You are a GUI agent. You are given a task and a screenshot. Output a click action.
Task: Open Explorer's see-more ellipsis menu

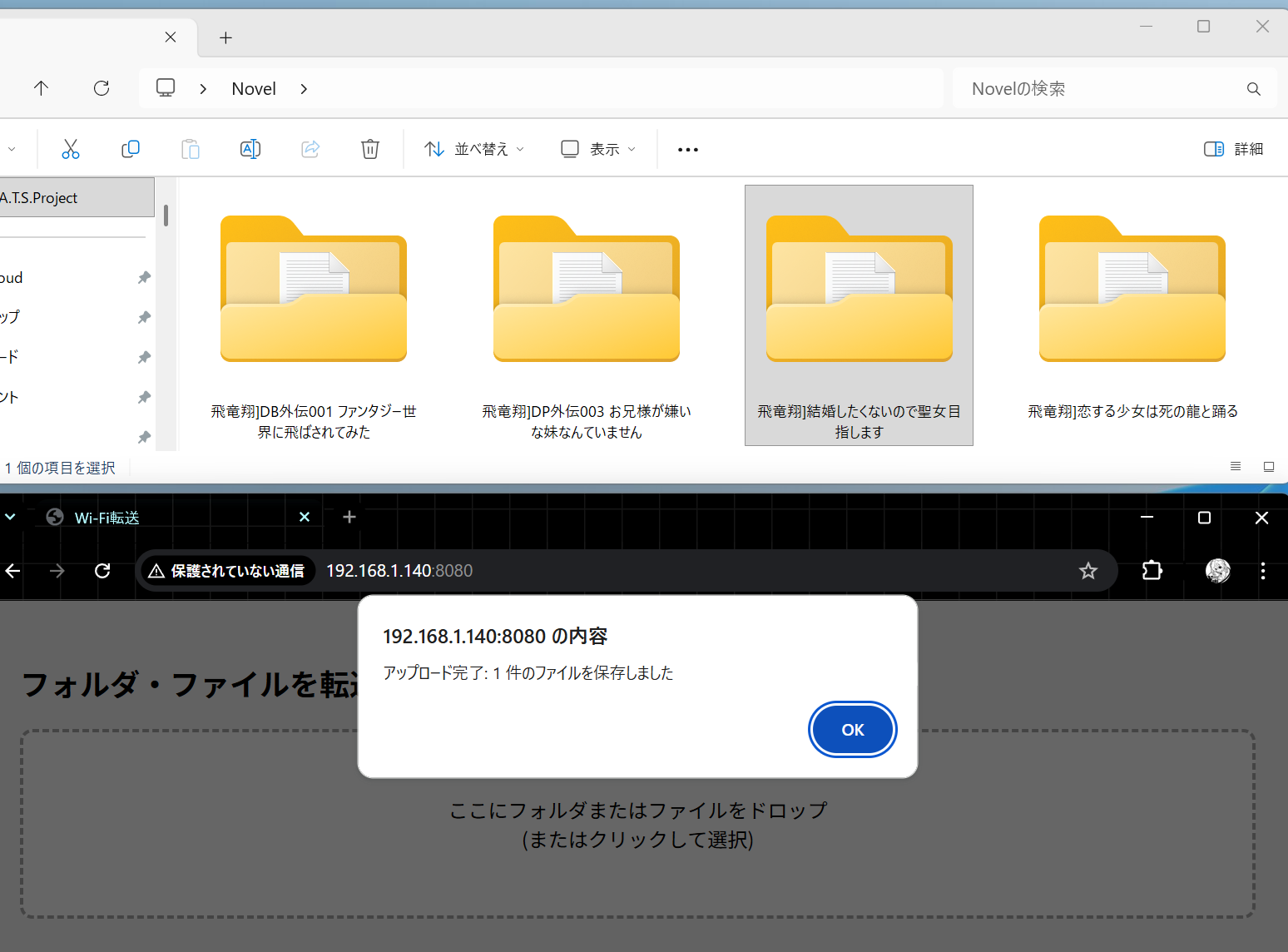coord(687,148)
